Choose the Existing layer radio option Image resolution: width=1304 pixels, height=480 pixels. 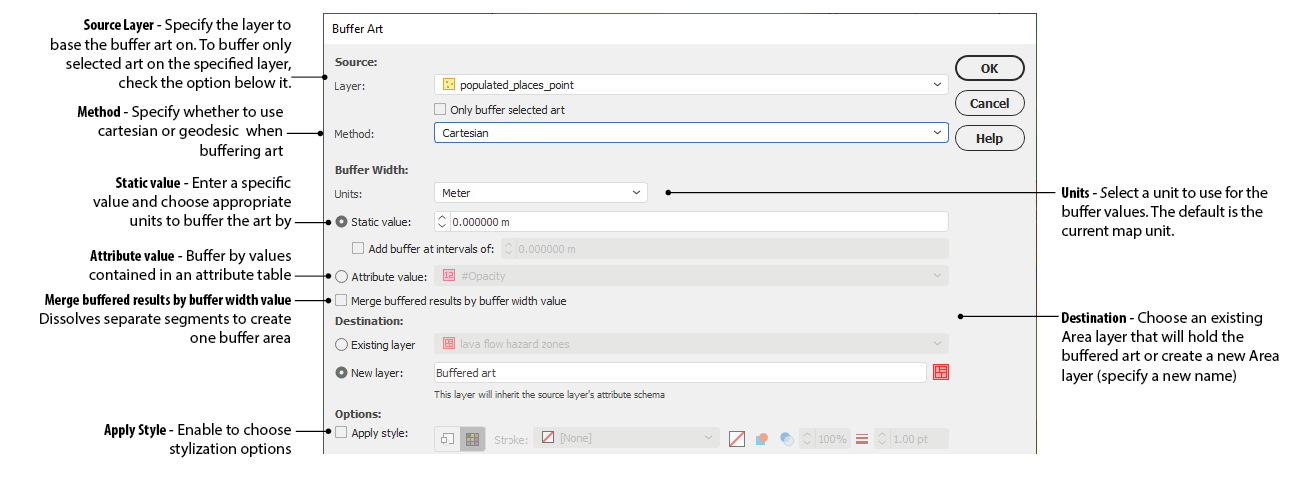(342, 345)
